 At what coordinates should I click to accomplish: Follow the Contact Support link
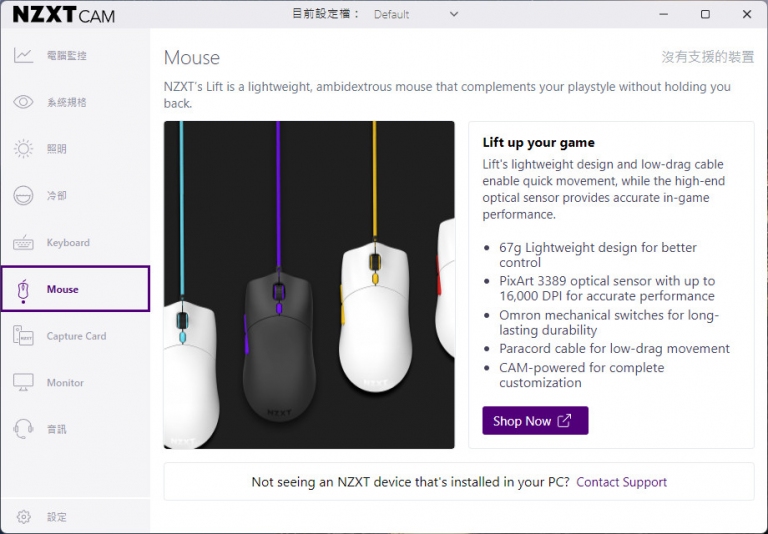(621, 482)
